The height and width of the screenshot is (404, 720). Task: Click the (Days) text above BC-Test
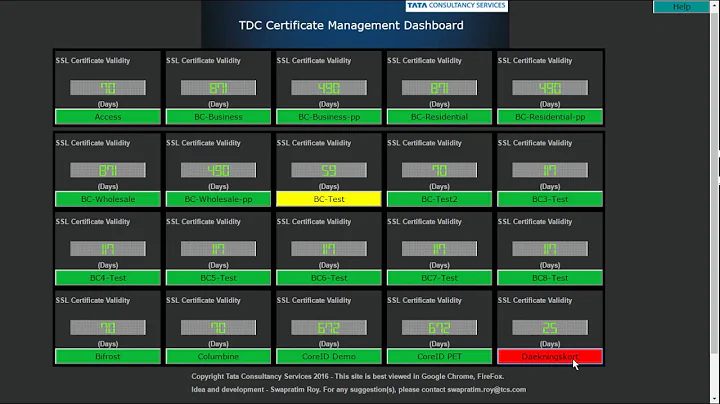[x=329, y=186]
